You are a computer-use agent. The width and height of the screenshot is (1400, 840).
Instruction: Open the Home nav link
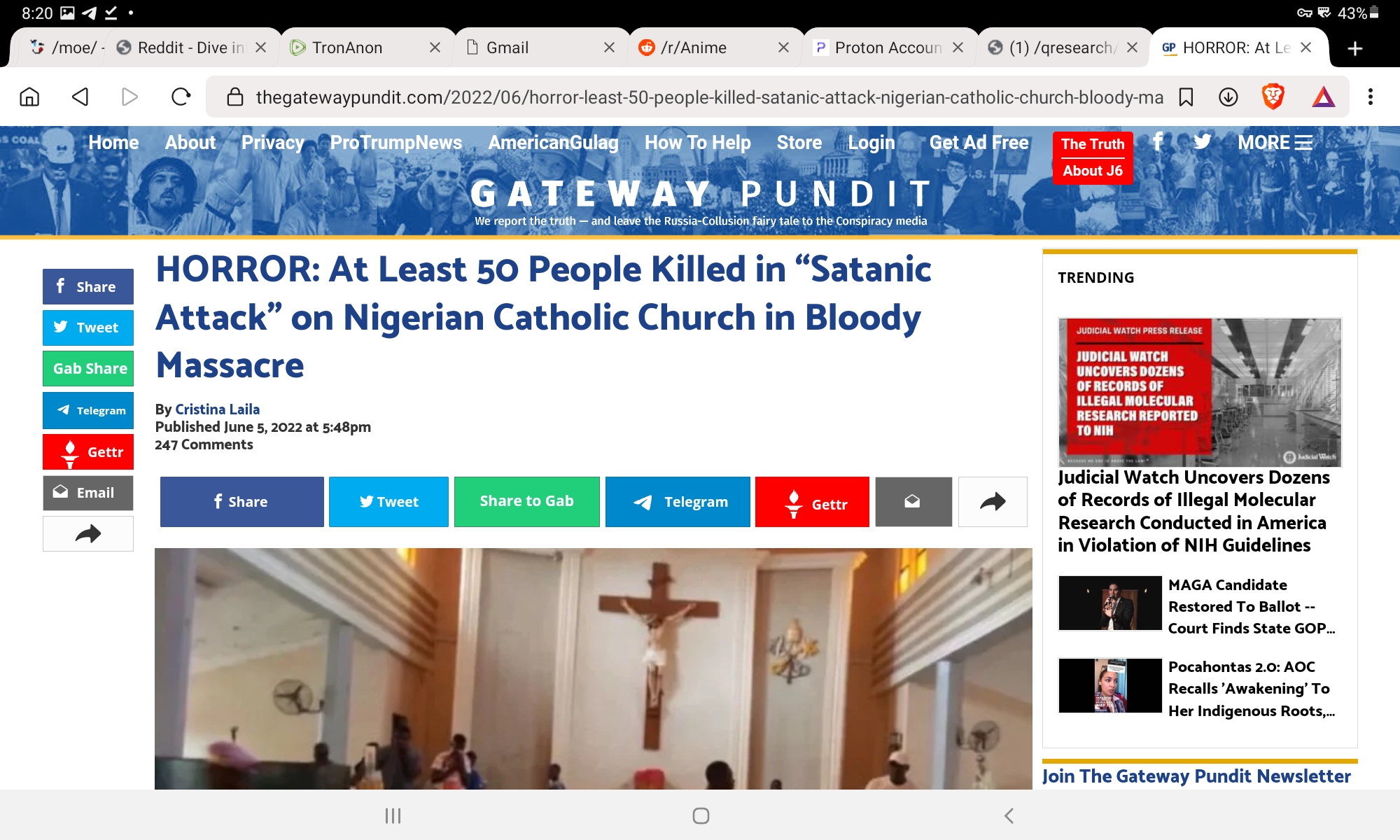click(113, 143)
